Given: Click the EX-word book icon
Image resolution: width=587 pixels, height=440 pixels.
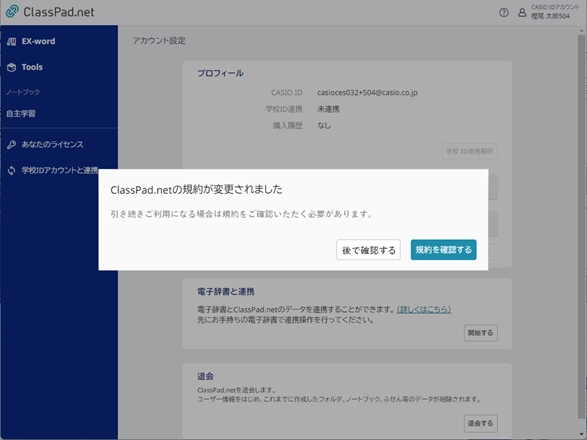Looking at the screenshot, I should point(12,42).
